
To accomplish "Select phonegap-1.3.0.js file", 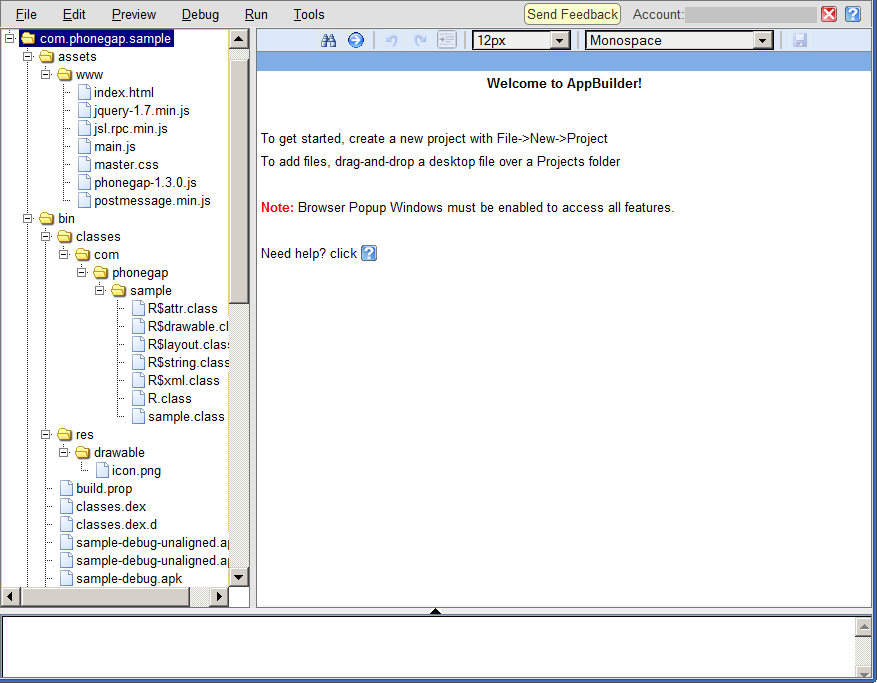I will point(145,182).
